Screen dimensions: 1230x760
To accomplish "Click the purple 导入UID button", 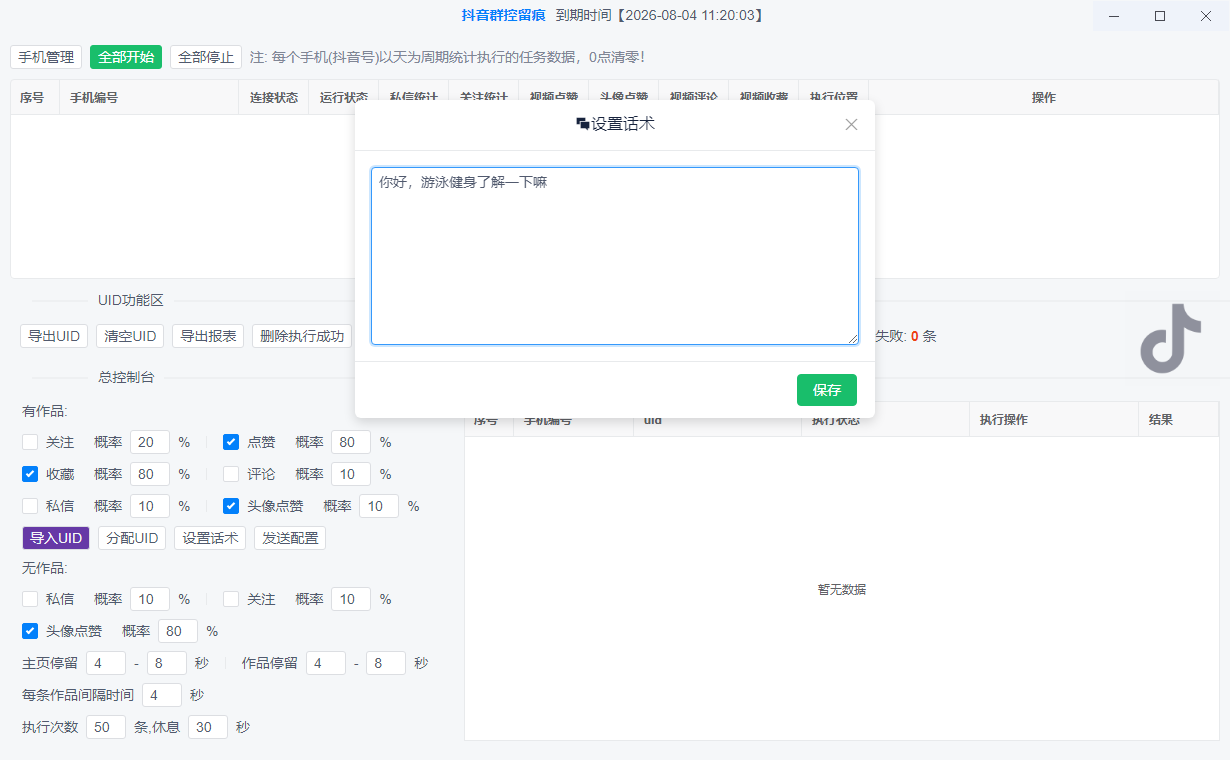I will tap(56, 538).
